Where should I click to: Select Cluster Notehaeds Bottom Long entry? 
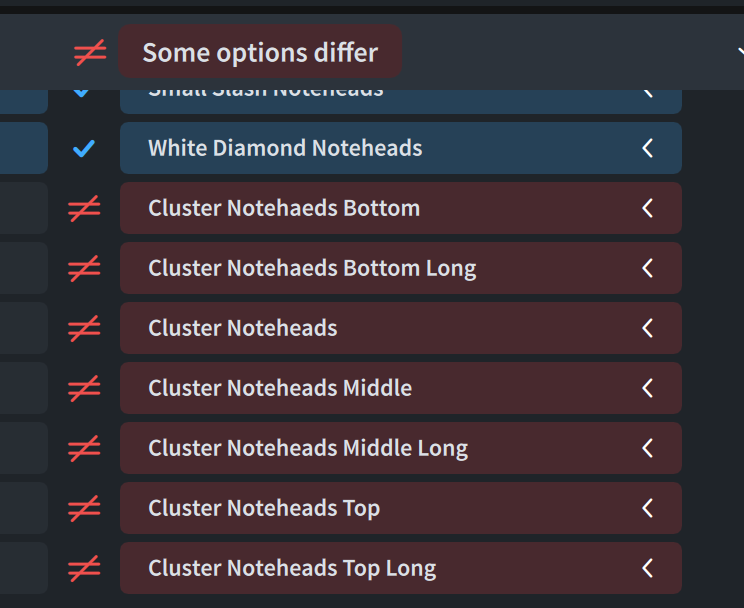[312, 268]
